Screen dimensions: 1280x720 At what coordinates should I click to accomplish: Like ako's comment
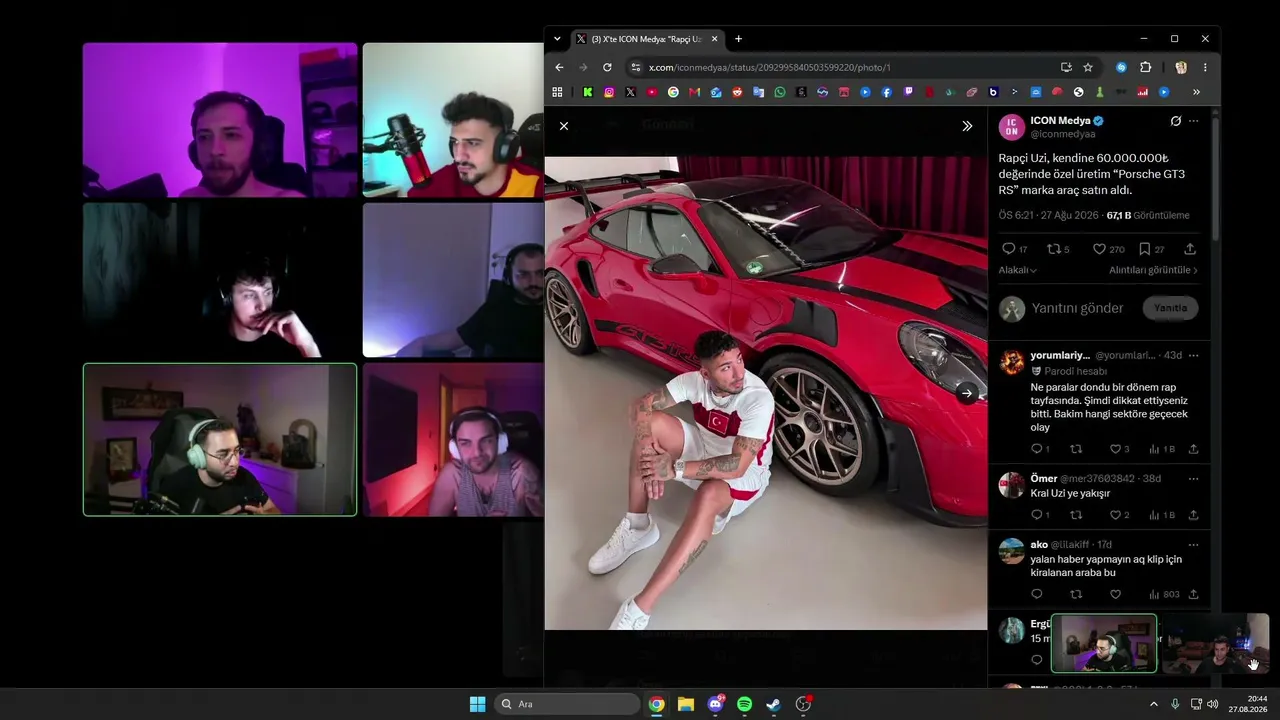[x=1115, y=594]
